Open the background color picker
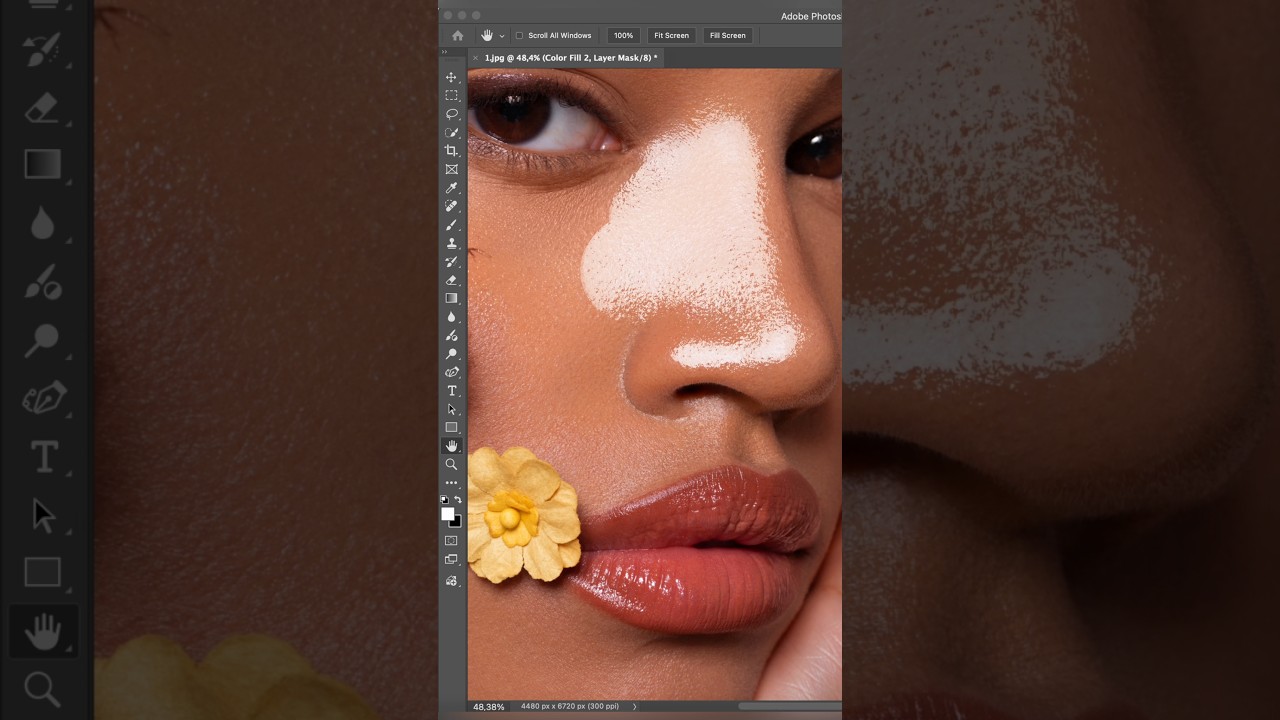Screen dimensions: 1280x720 pyautogui.click(x=456, y=521)
